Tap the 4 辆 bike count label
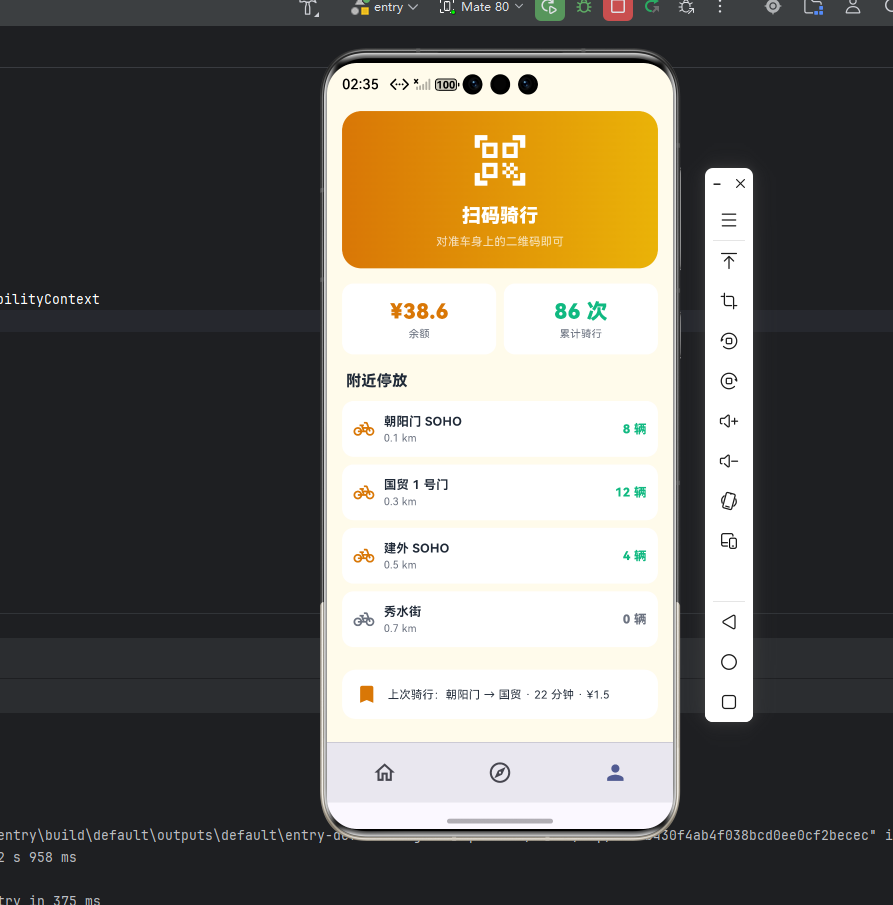 [634, 556]
